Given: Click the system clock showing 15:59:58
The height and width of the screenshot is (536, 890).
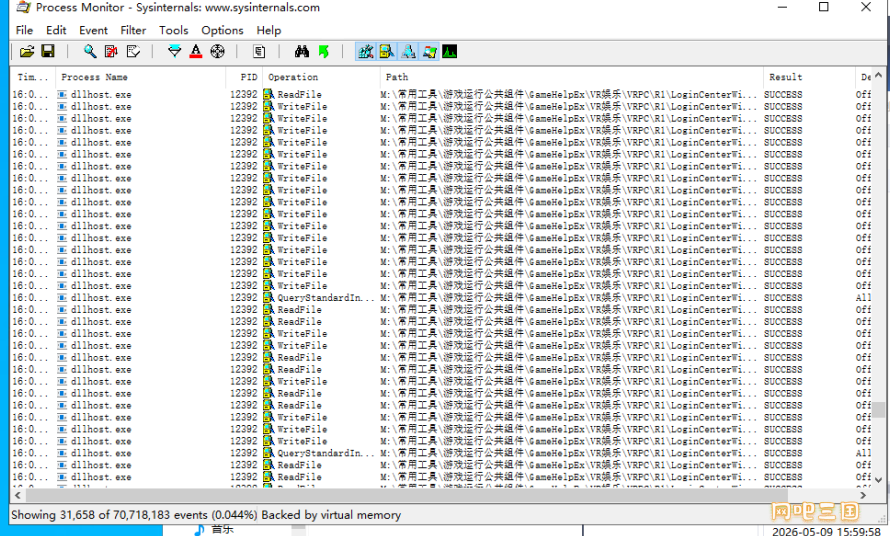Looking at the screenshot, I should click(x=826, y=531).
